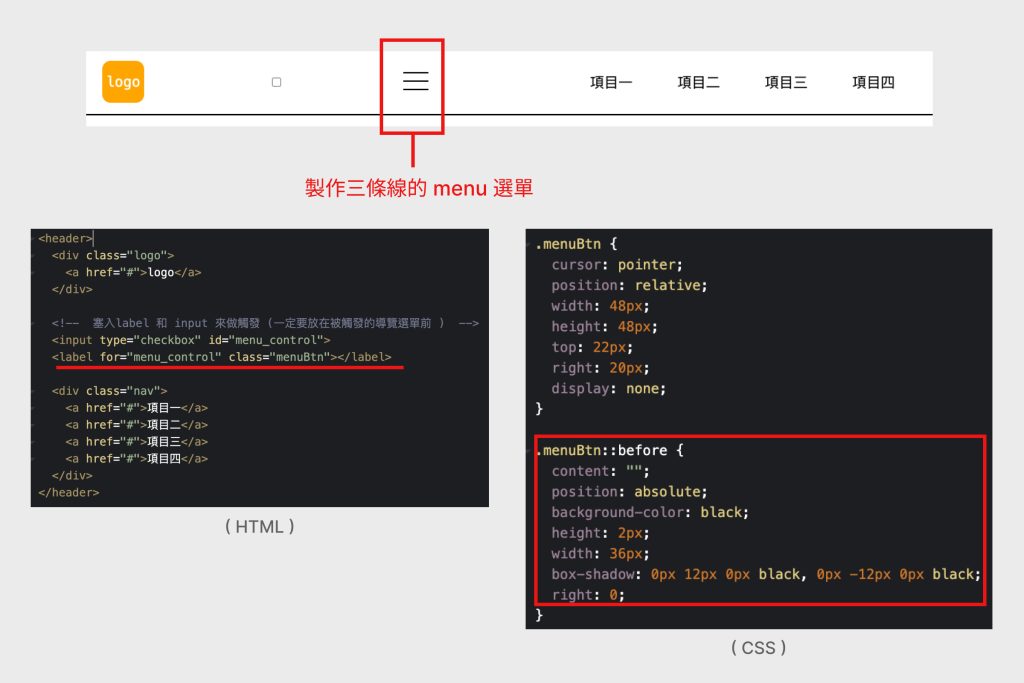Click the "display: none" CSS line
Screen dimensions: 1024x683
click(x=608, y=388)
